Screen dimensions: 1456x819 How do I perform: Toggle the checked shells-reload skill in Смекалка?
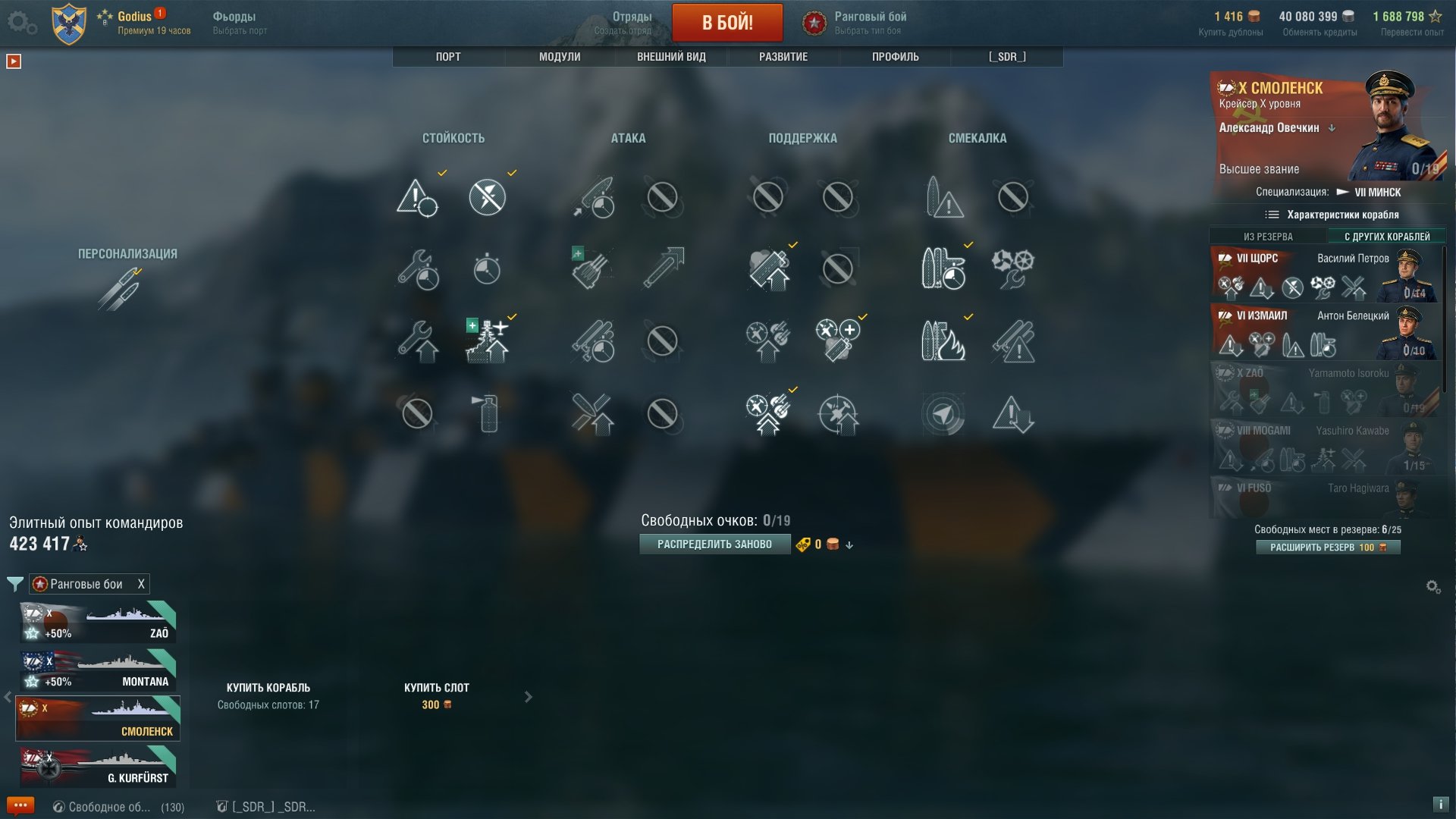943,268
